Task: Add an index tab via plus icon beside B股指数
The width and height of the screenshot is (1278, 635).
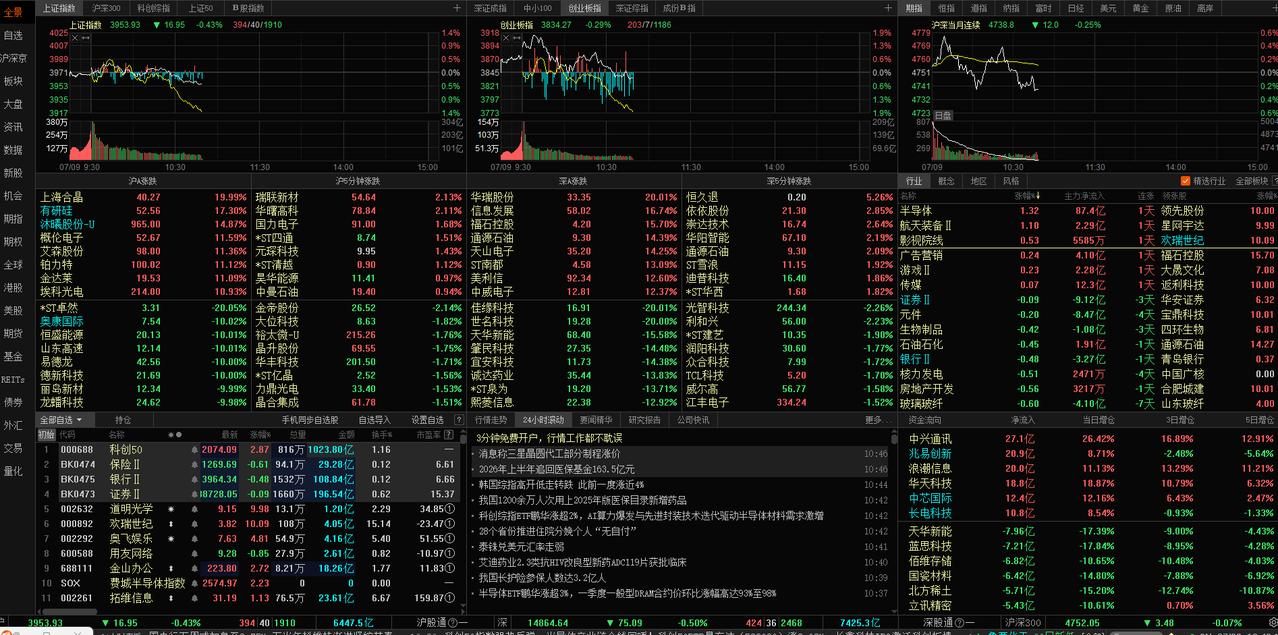Action: click(457, 7)
